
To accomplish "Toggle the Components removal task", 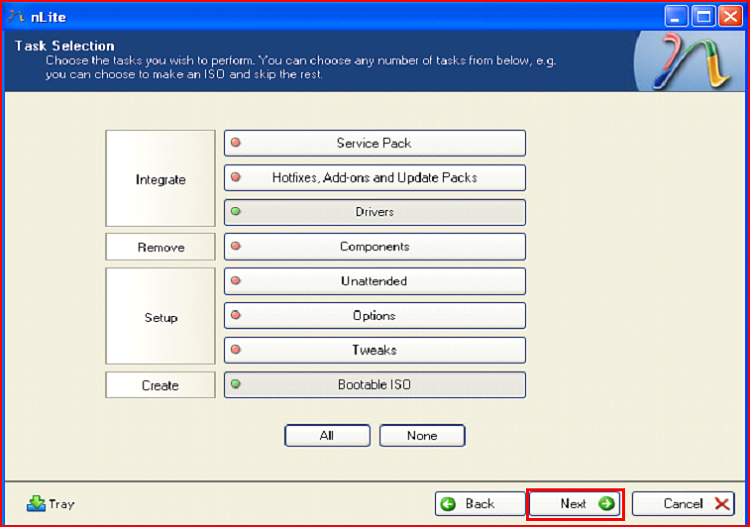I will click(375, 246).
